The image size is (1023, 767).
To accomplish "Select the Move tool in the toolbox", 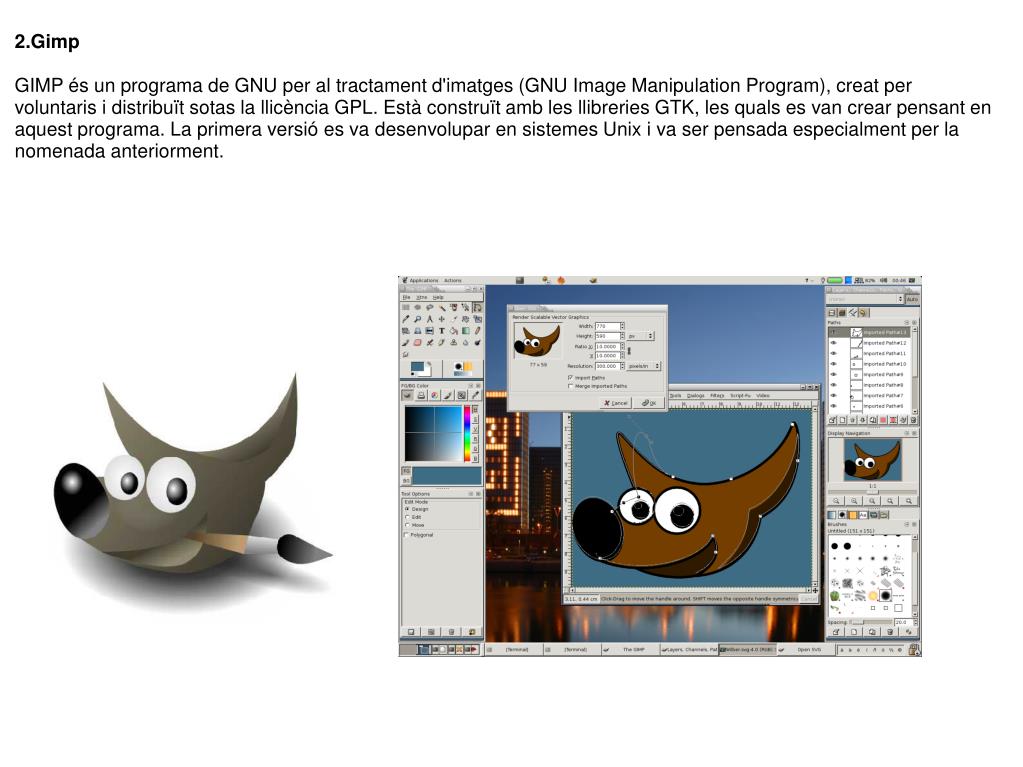I will click(x=442, y=319).
